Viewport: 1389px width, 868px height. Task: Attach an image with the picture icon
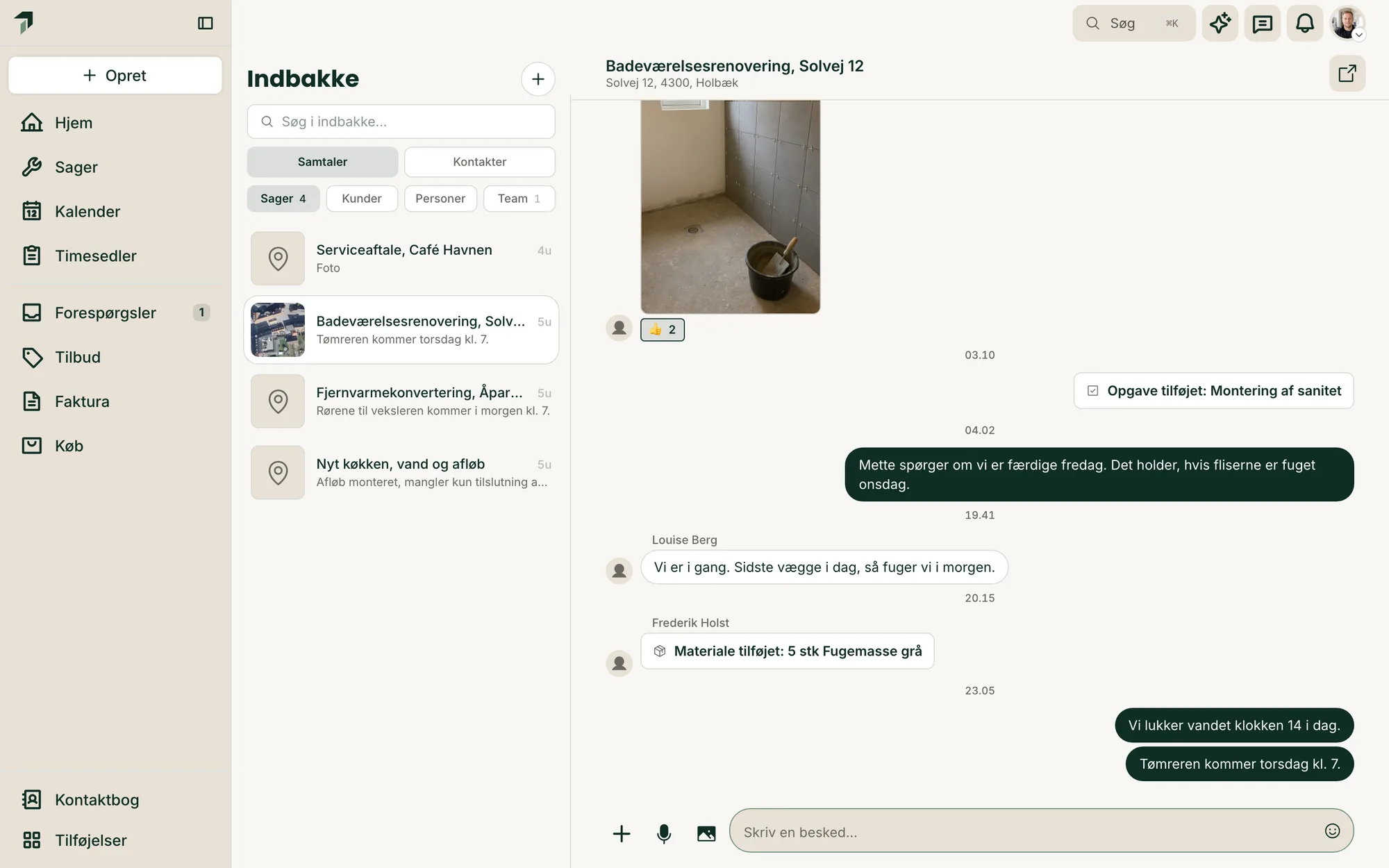point(706,833)
